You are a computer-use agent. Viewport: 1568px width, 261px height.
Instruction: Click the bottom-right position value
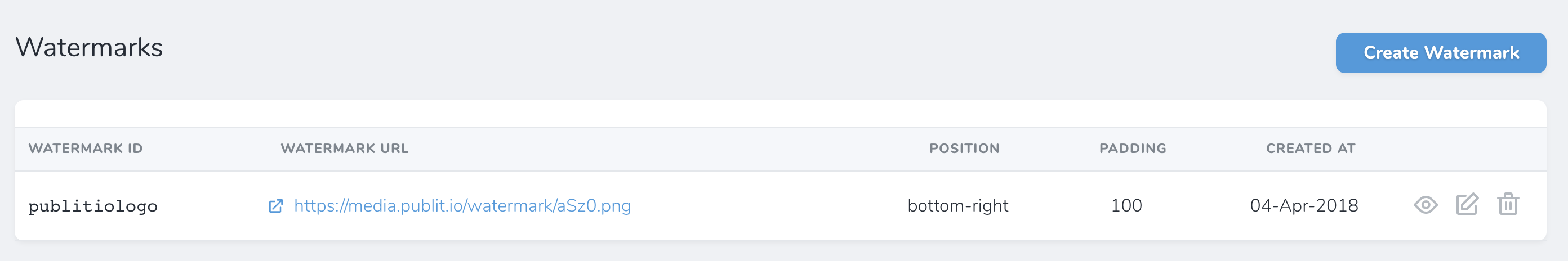click(957, 206)
